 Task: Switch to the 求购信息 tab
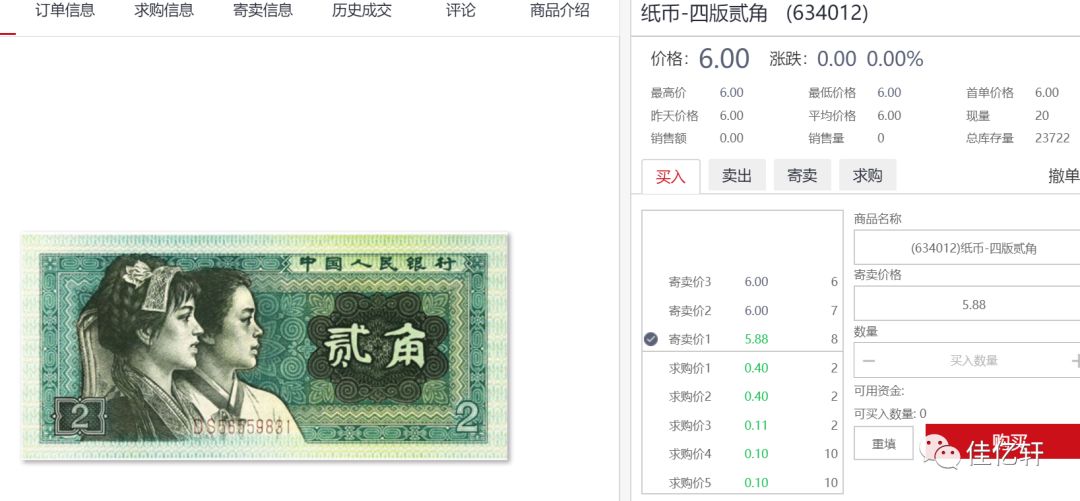click(164, 10)
